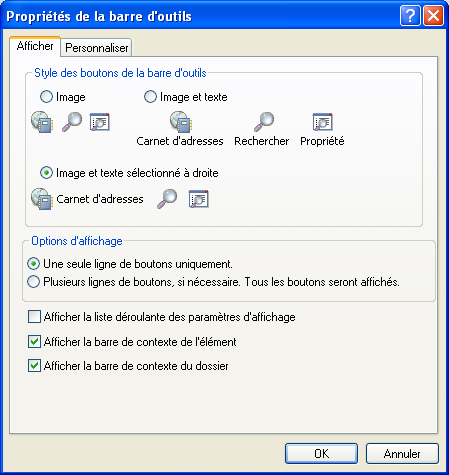Click the properties window icon under Image option
The width and height of the screenshot is (449, 475).
[100, 122]
